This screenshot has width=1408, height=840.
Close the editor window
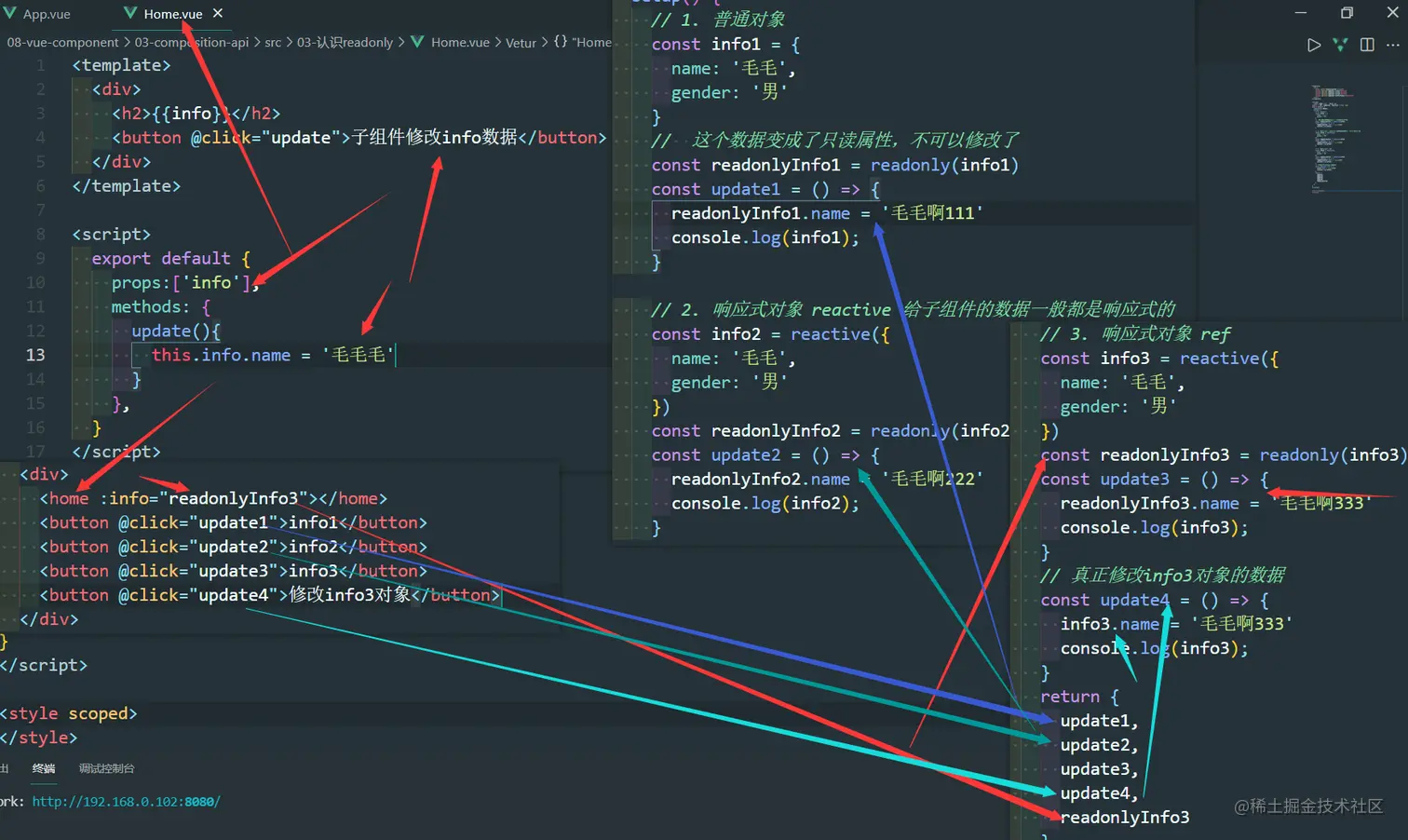point(1393,13)
